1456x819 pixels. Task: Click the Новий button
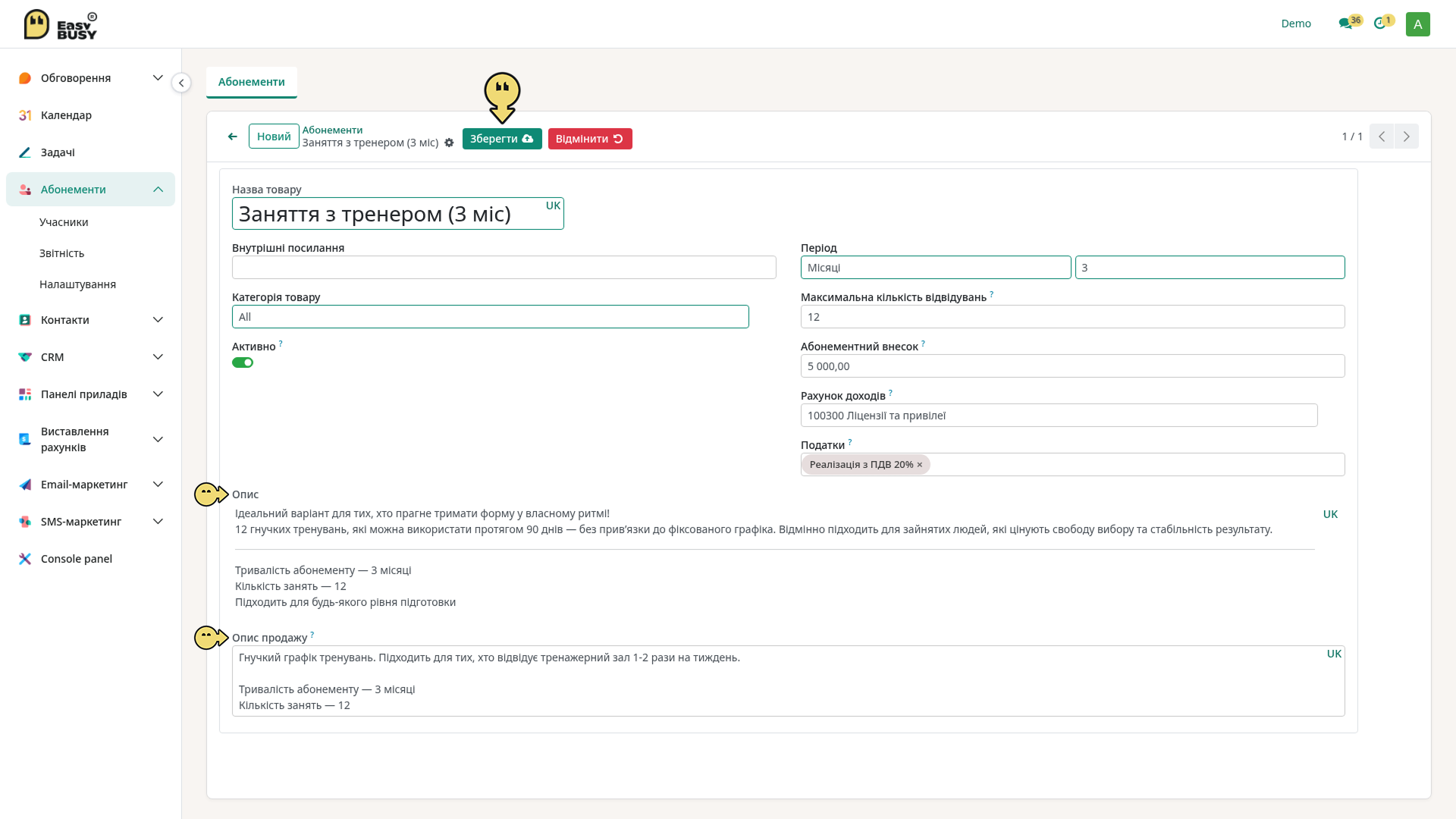click(274, 136)
